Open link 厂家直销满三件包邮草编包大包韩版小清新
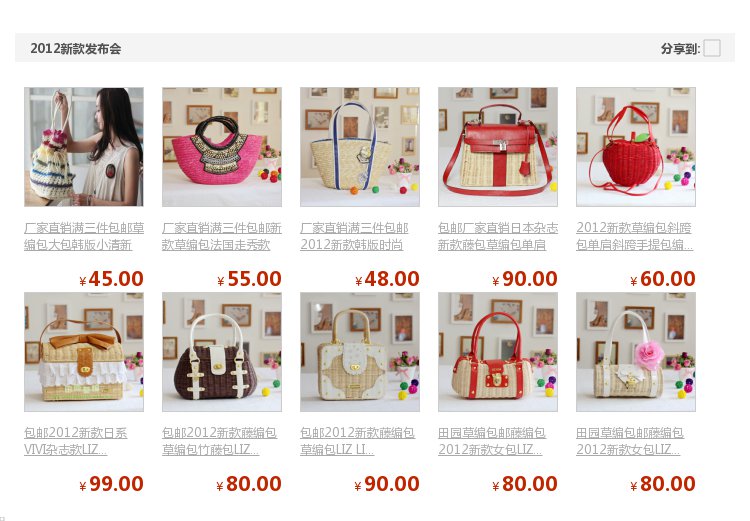The height and width of the screenshot is (521, 750). (x=84, y=236)
